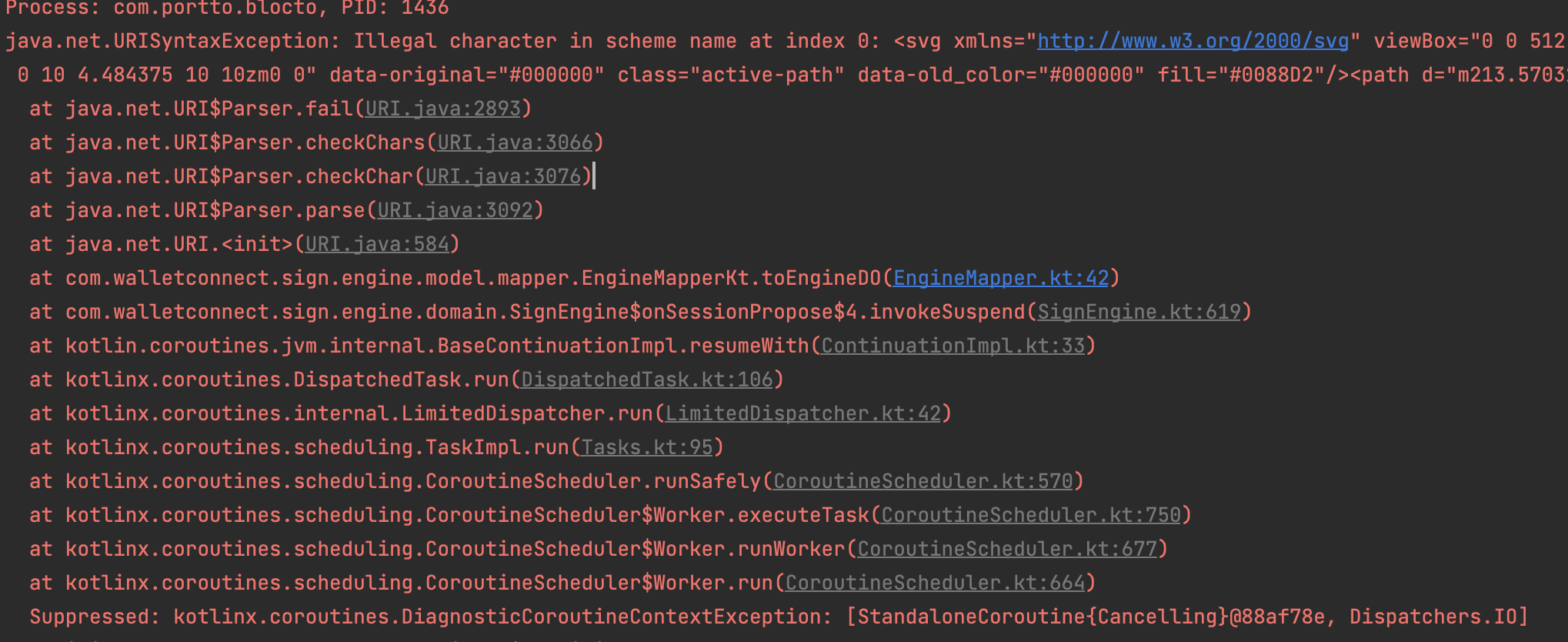Viewport: 1568px width, 642px height.
Task: Click the java.net.URI$Parser.parse text
Action: [215, 210]
